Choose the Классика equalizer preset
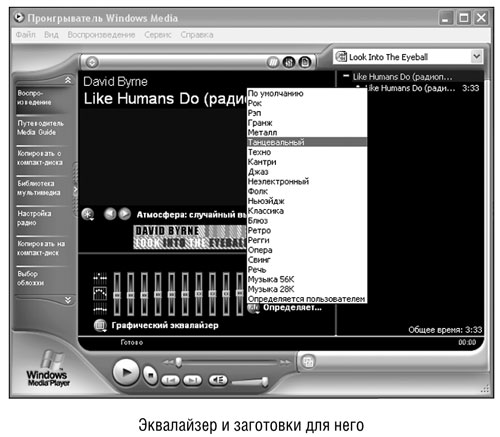 [307, 211]
